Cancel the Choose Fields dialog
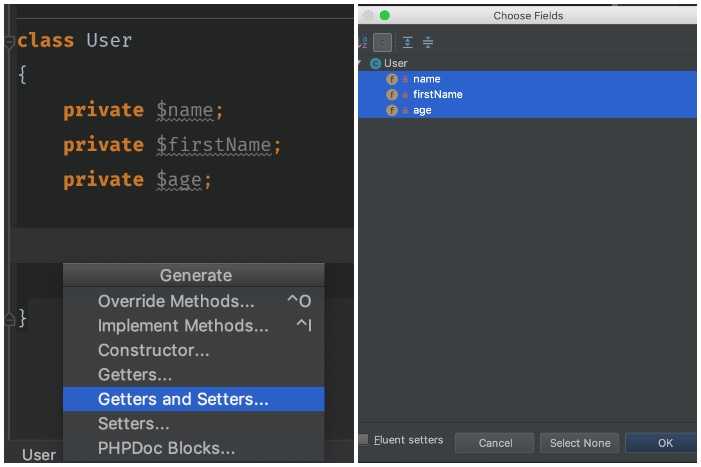 point(495,443)
